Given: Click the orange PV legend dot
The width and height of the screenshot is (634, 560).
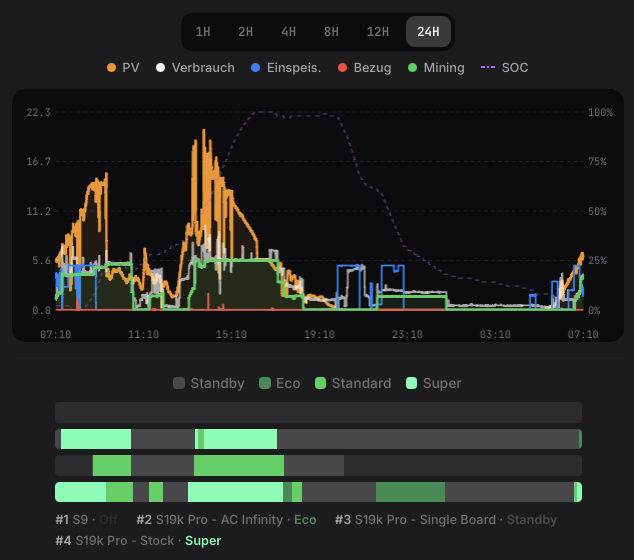Looking at the screenshot, I should tap(111, 68).
